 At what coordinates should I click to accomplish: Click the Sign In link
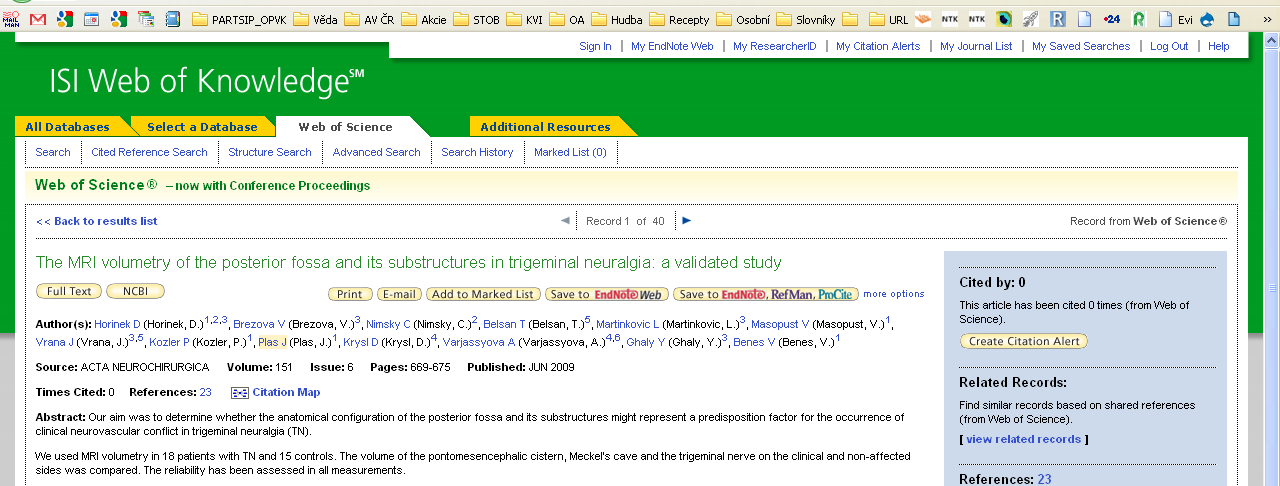[x=595, y=46]
